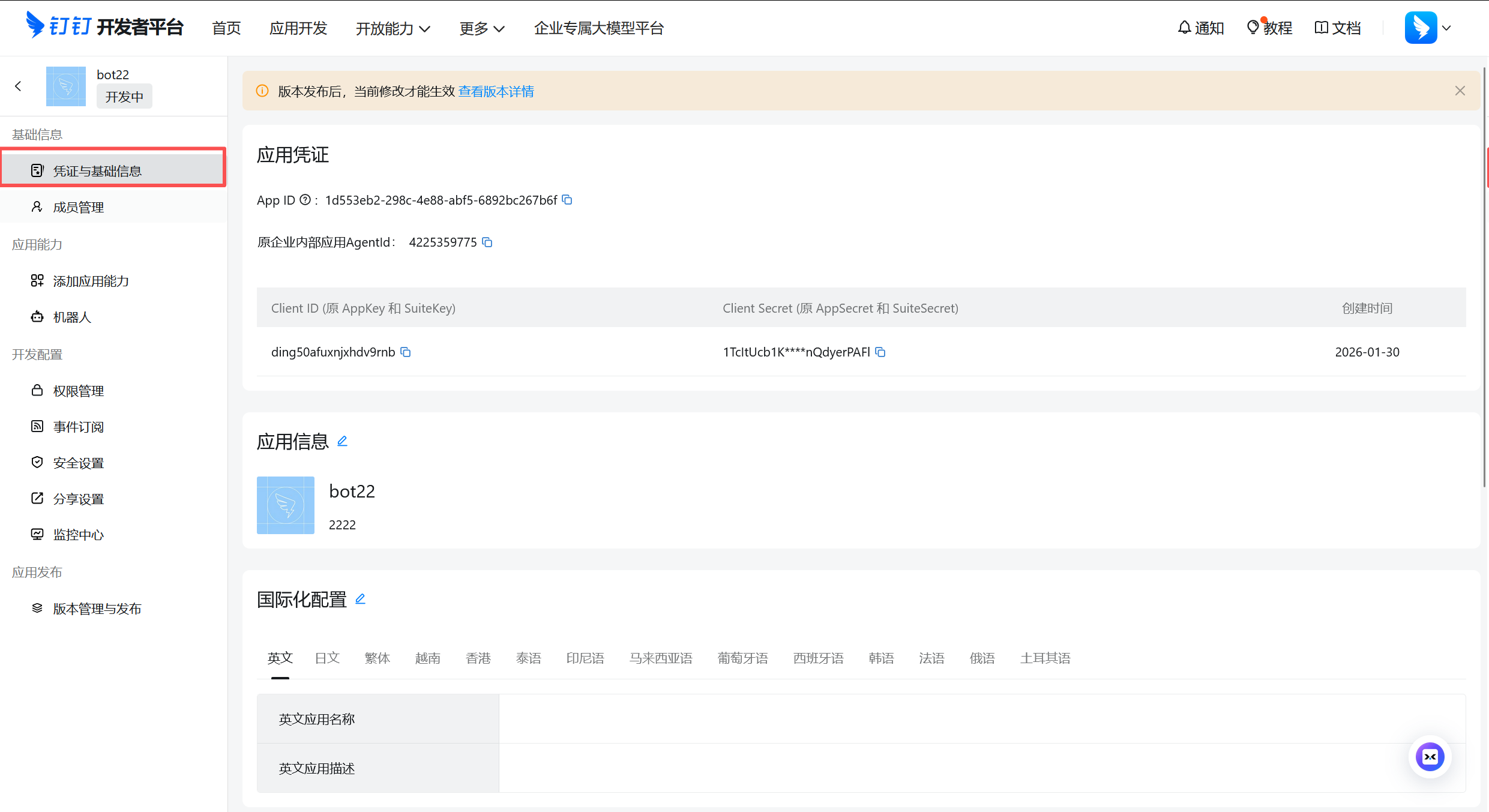Screen dimensions: 1489x812
Task: Switch to the 日文 language tab
Action: 327,658
